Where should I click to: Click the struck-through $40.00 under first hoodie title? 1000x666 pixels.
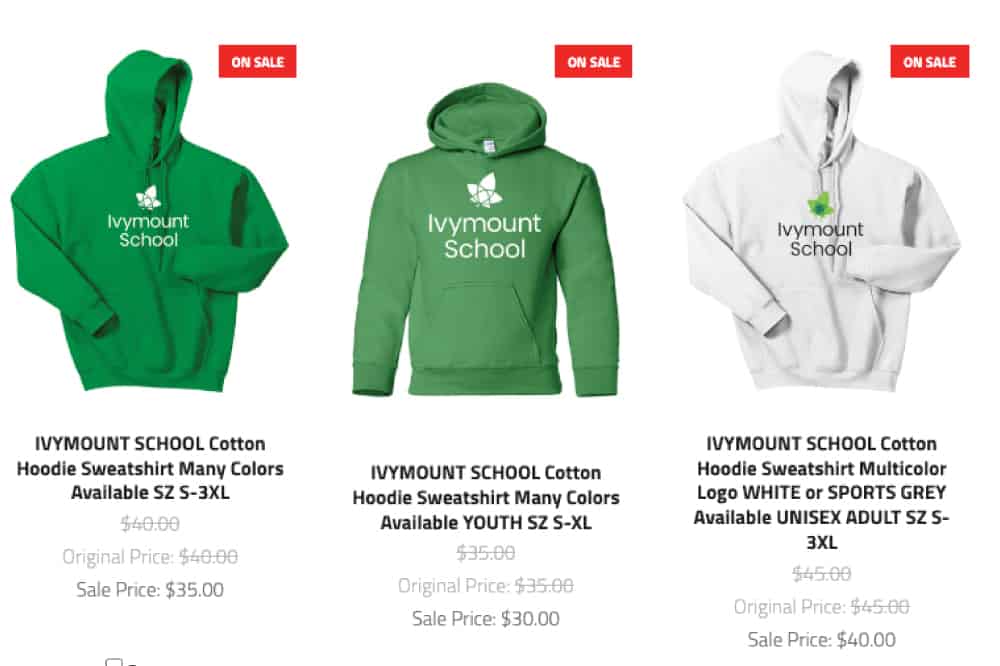pos(150,524)
